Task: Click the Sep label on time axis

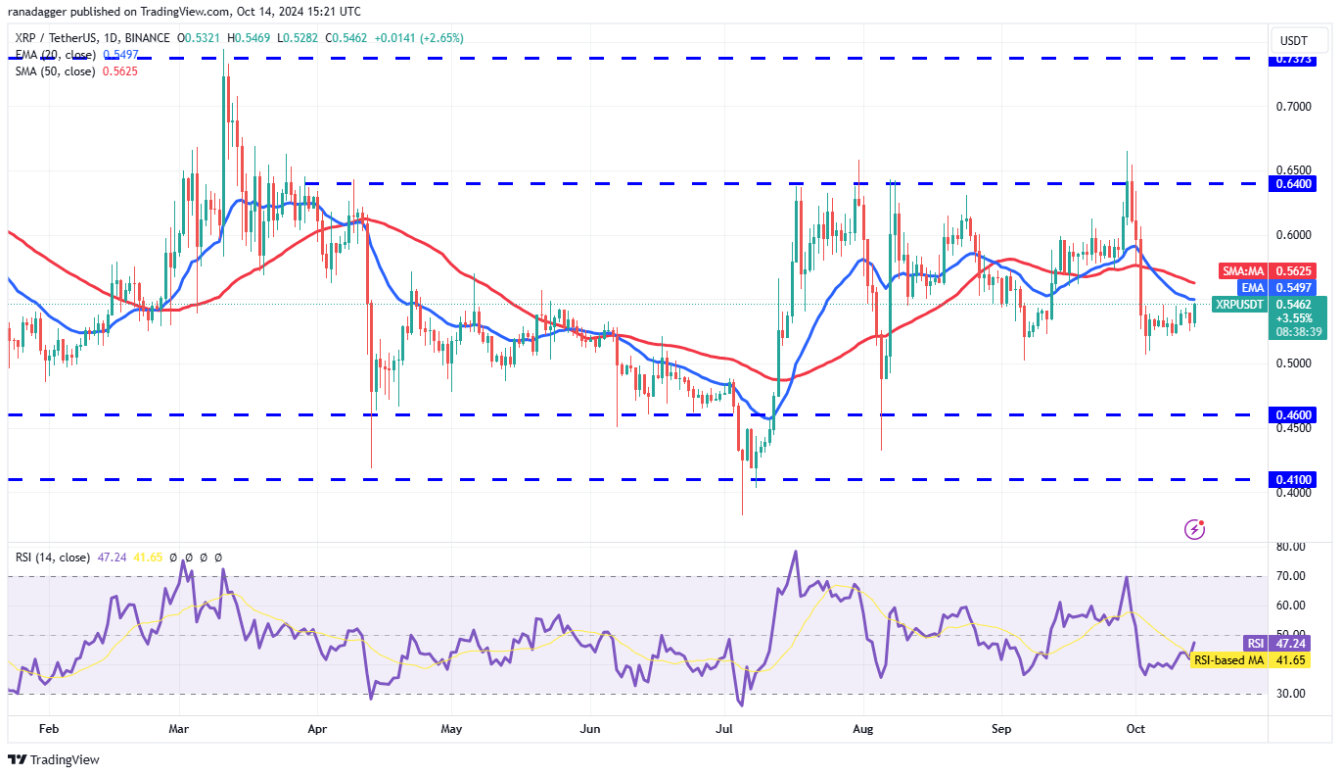Action: [1002, 730]
